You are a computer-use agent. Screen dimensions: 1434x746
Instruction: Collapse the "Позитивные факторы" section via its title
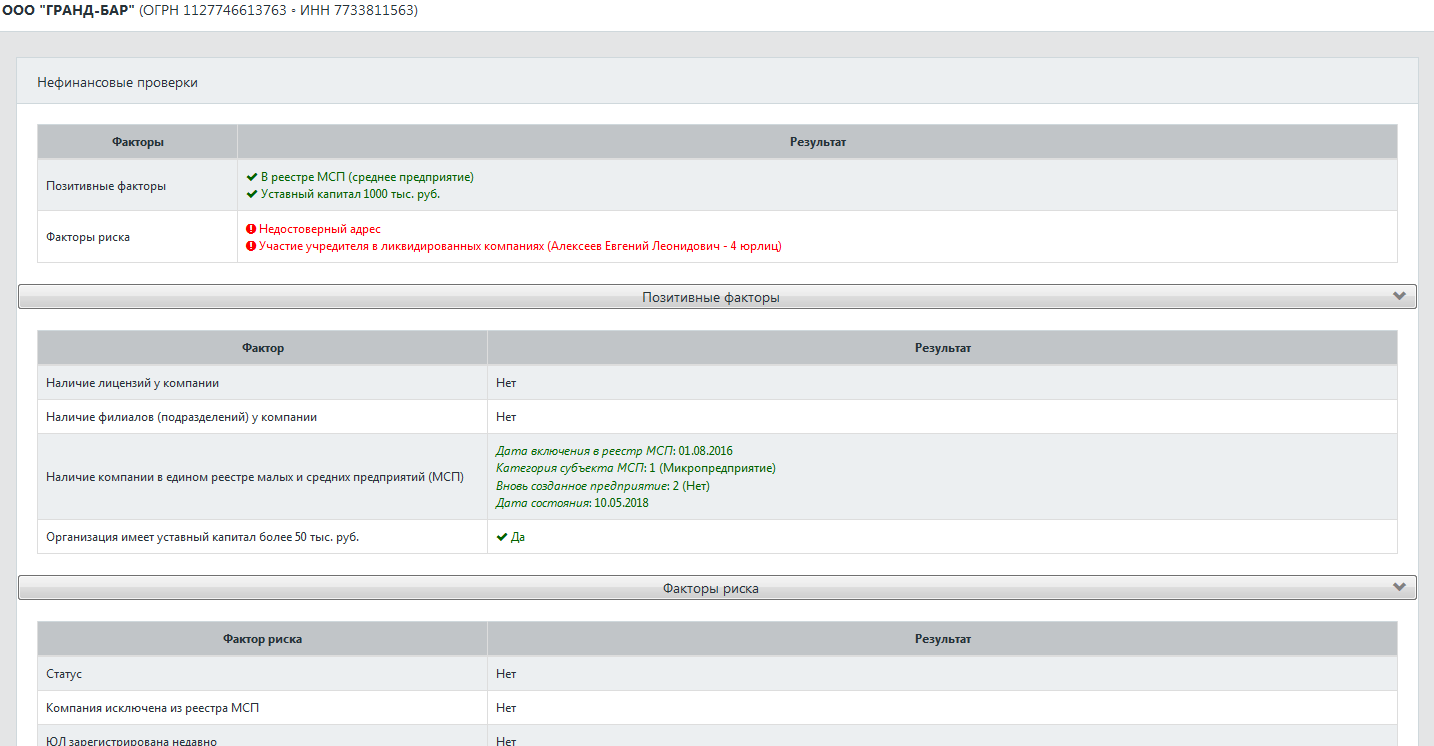(710, 298)
